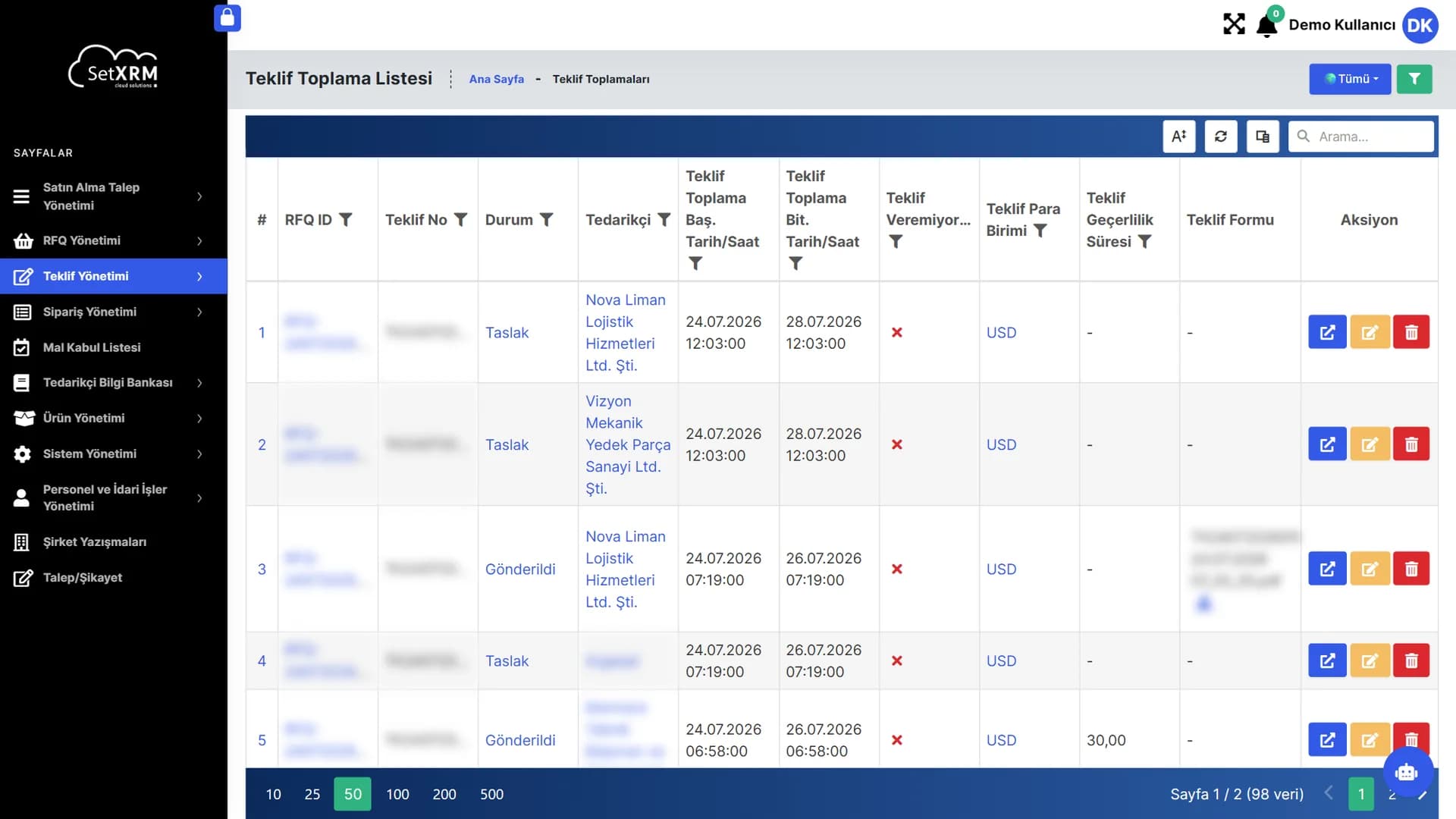This screenshot has width=1456, height=819.
Task: Toggle fullscreen mode icon
Action: (1234, 24)
